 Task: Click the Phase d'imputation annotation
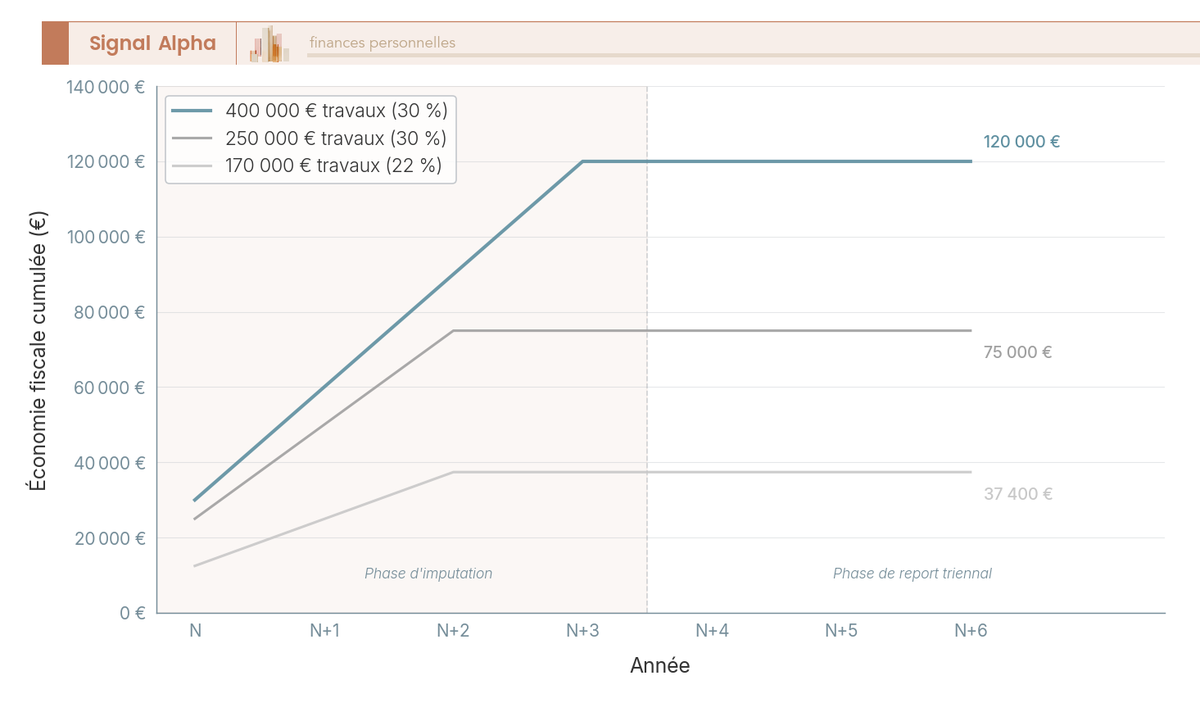(428, 574)
